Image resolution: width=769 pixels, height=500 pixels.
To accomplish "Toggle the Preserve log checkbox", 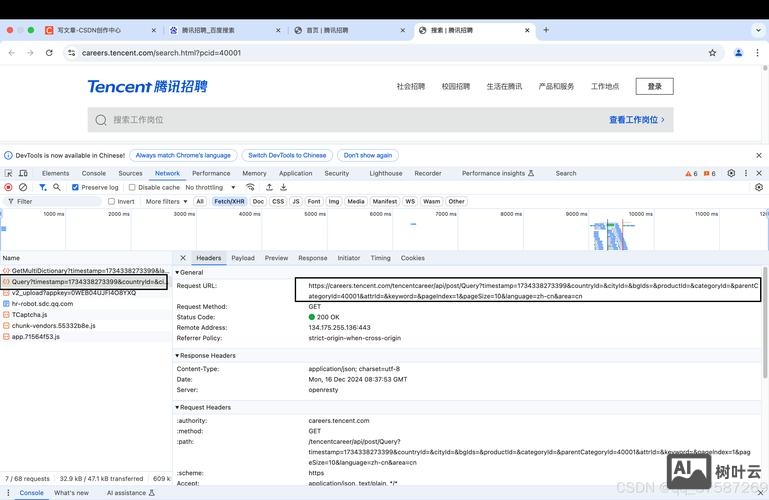I will click(75, 187).
